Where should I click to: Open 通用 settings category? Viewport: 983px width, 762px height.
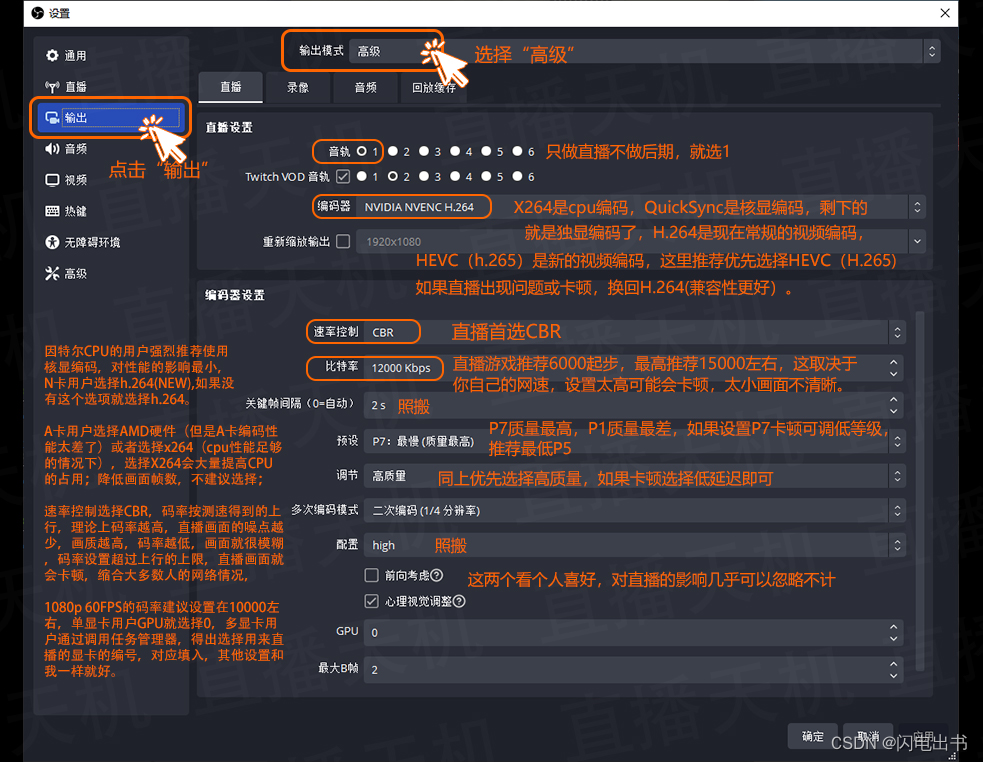(x=112, y=55)
